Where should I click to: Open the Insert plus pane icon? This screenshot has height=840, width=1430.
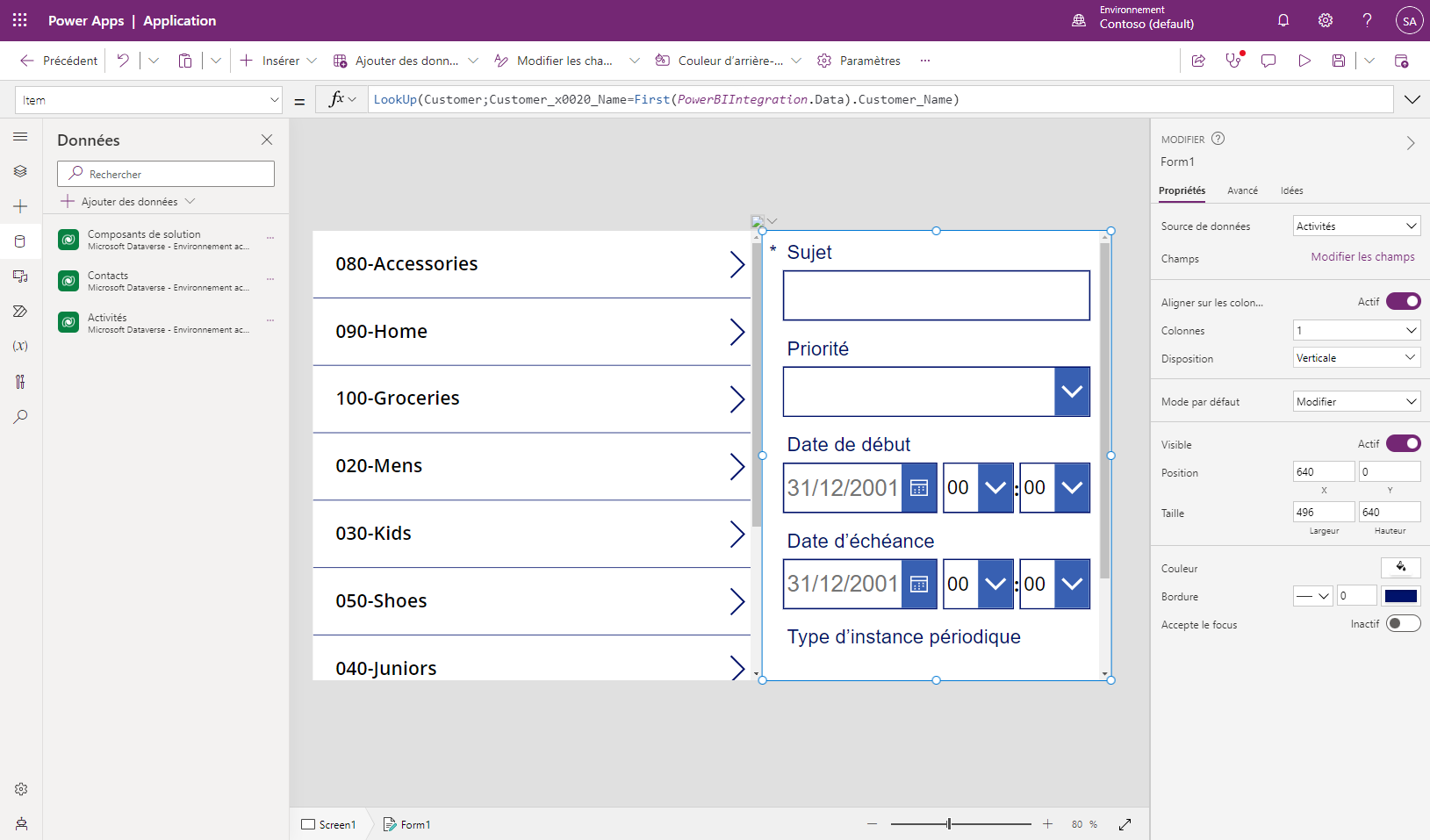(x=20, y=206)
